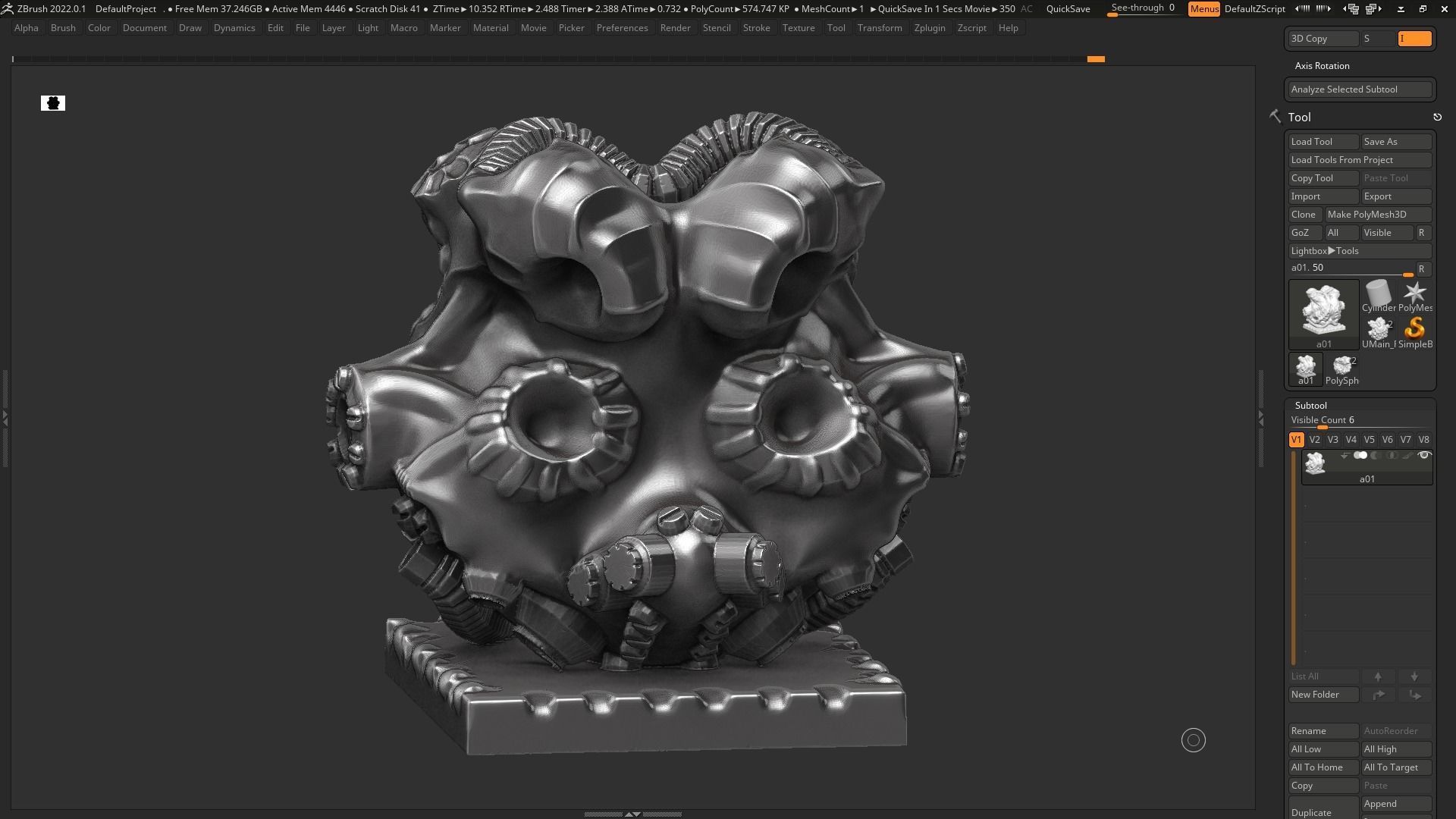Move subtool down with the down arrow
1456x819 pixels.
pos(1414,676)
